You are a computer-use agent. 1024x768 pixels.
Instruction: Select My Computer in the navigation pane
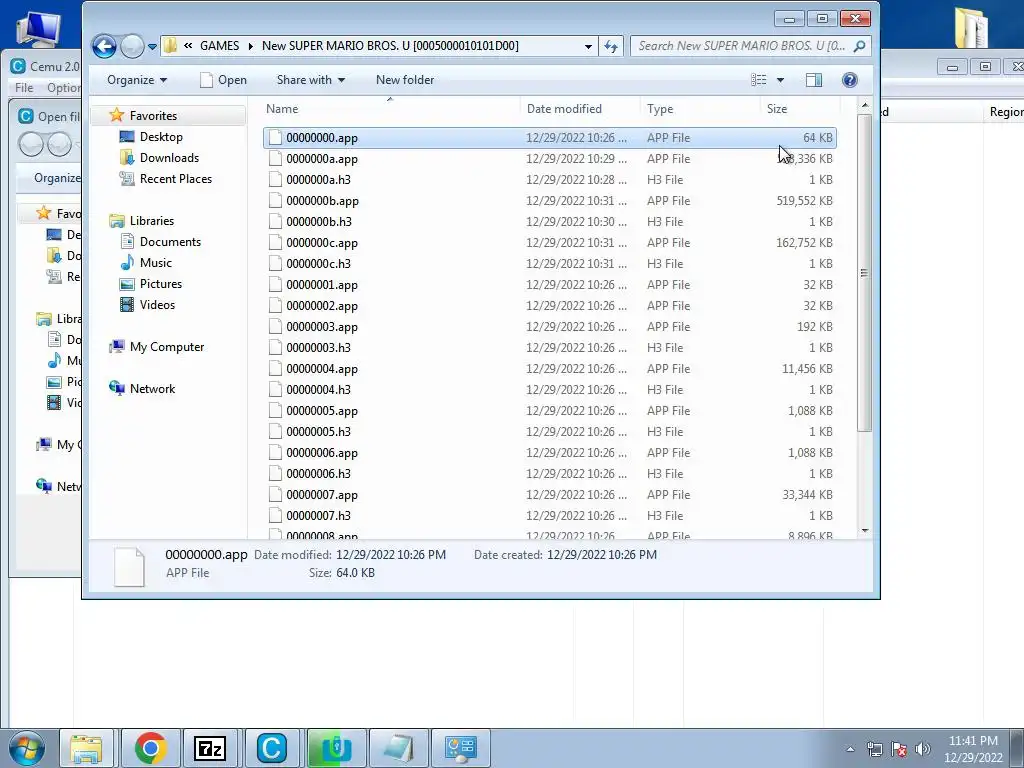pos(167,347)
